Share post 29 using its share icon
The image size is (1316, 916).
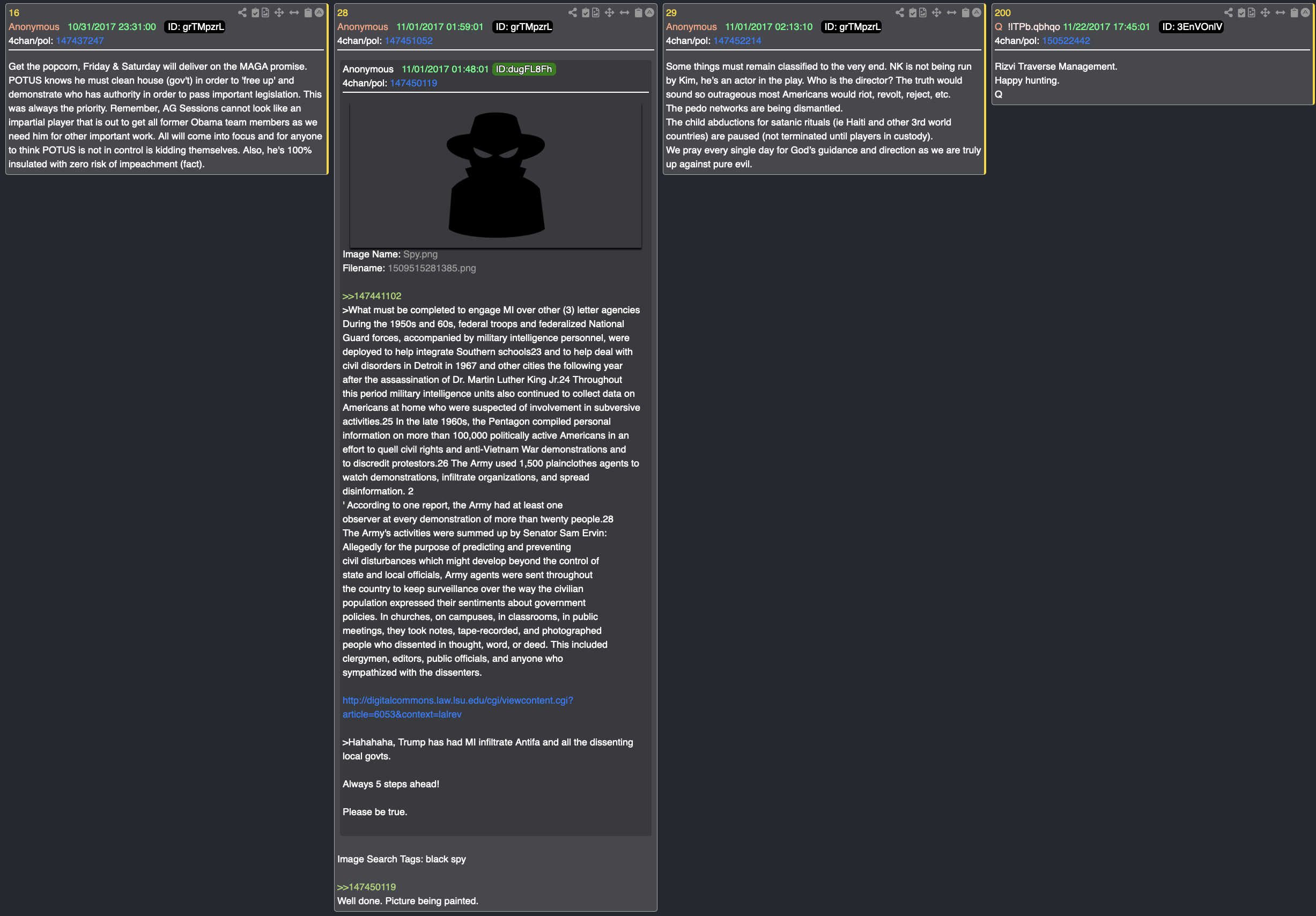pyautogui.click(x=900, y=13)
